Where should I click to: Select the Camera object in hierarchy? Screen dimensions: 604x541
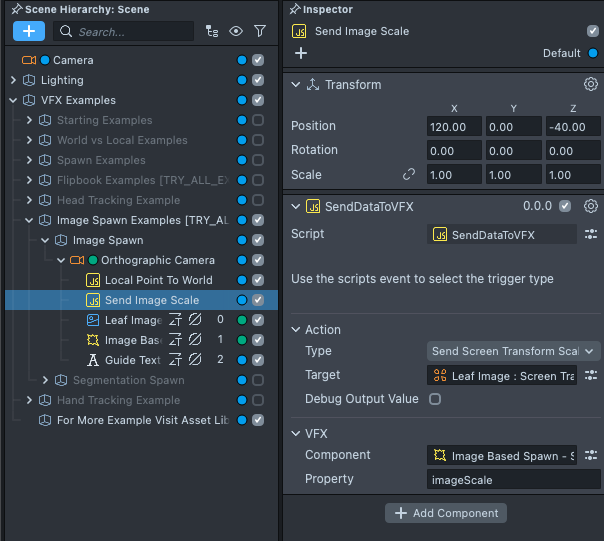point(72,60)
